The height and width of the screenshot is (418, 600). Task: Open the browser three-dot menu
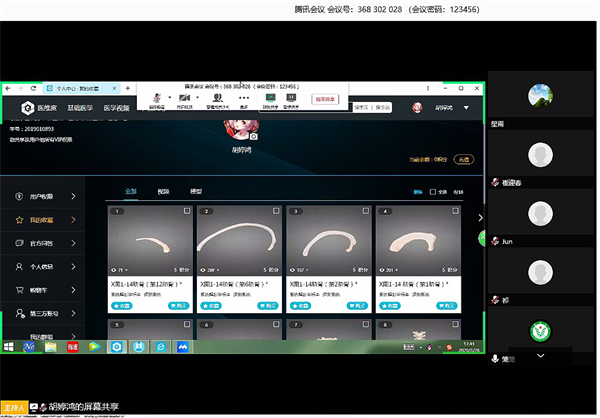click(x=428, y=88)
